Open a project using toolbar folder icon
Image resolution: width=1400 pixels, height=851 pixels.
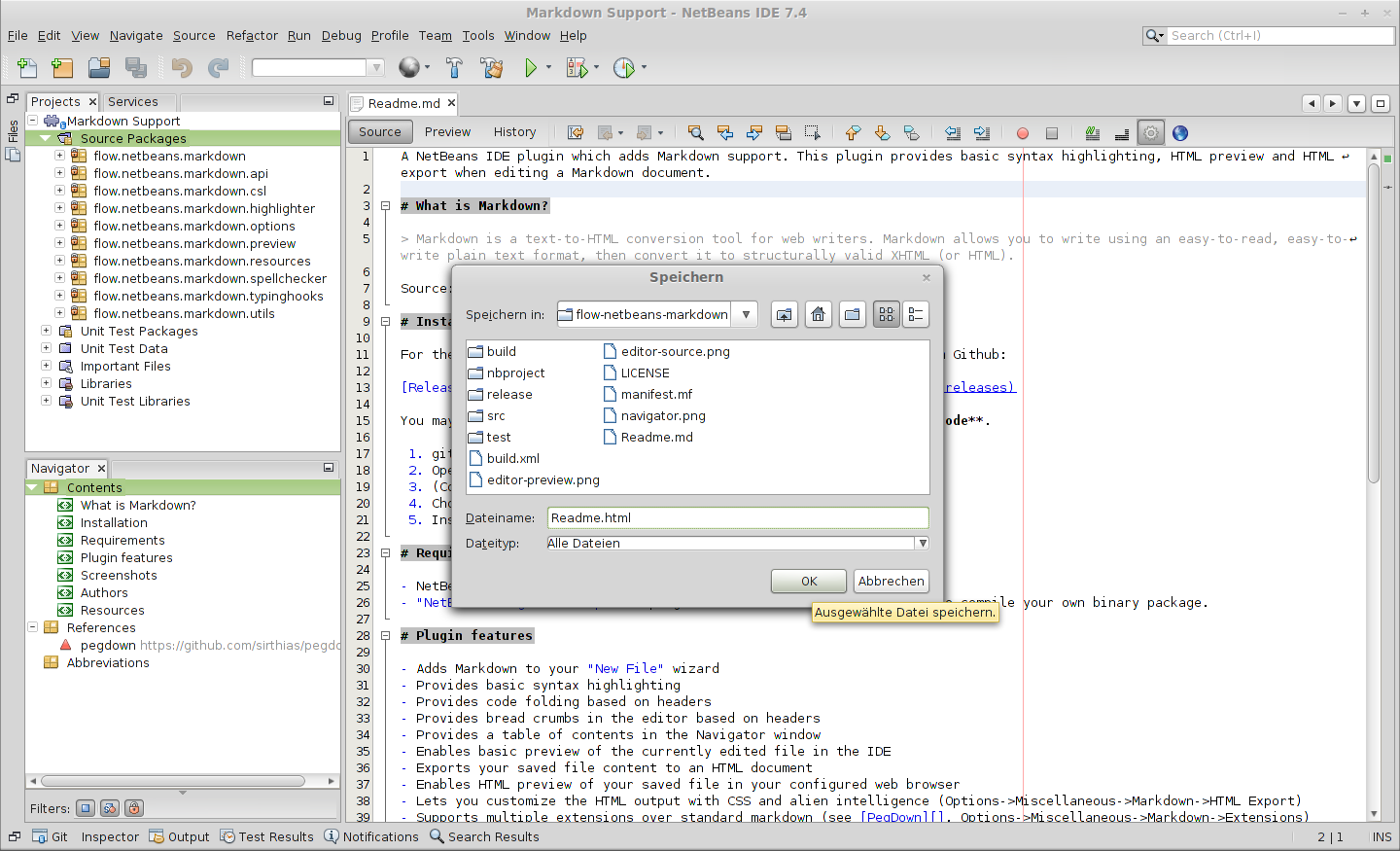tap(99, 67)
